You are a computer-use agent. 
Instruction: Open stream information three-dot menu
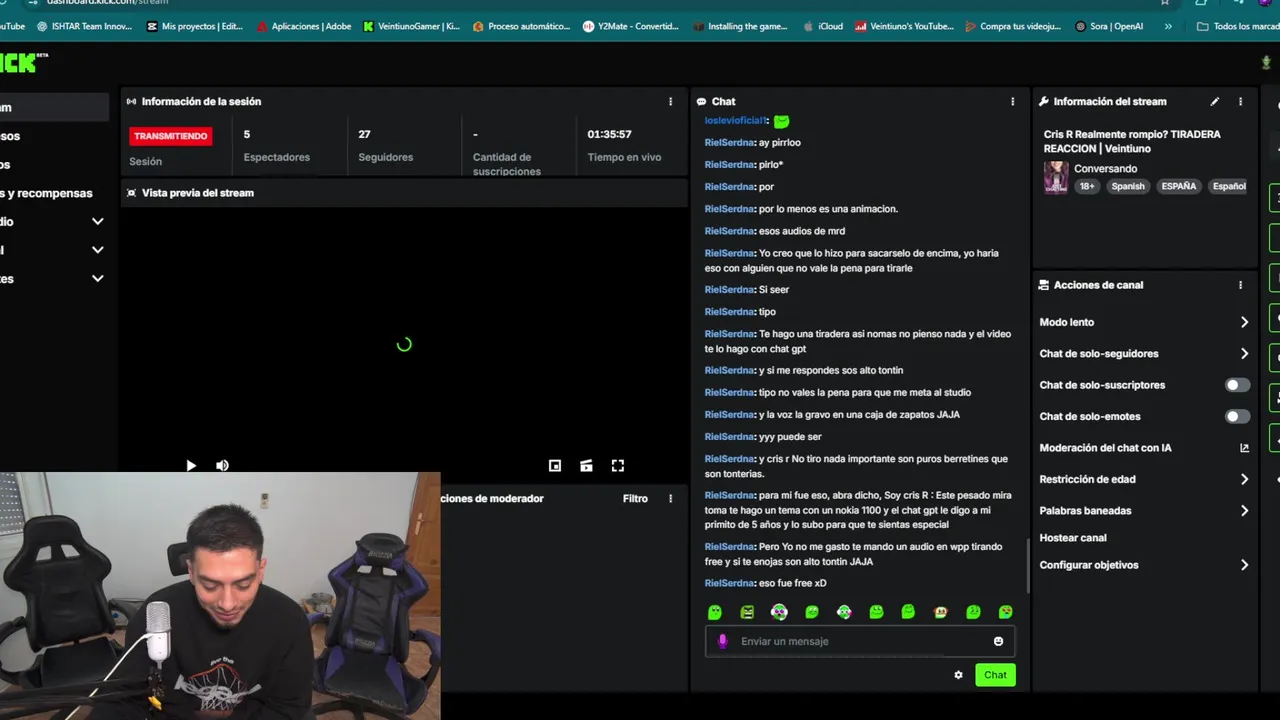pyautogui.click(x=1240, y=101)
